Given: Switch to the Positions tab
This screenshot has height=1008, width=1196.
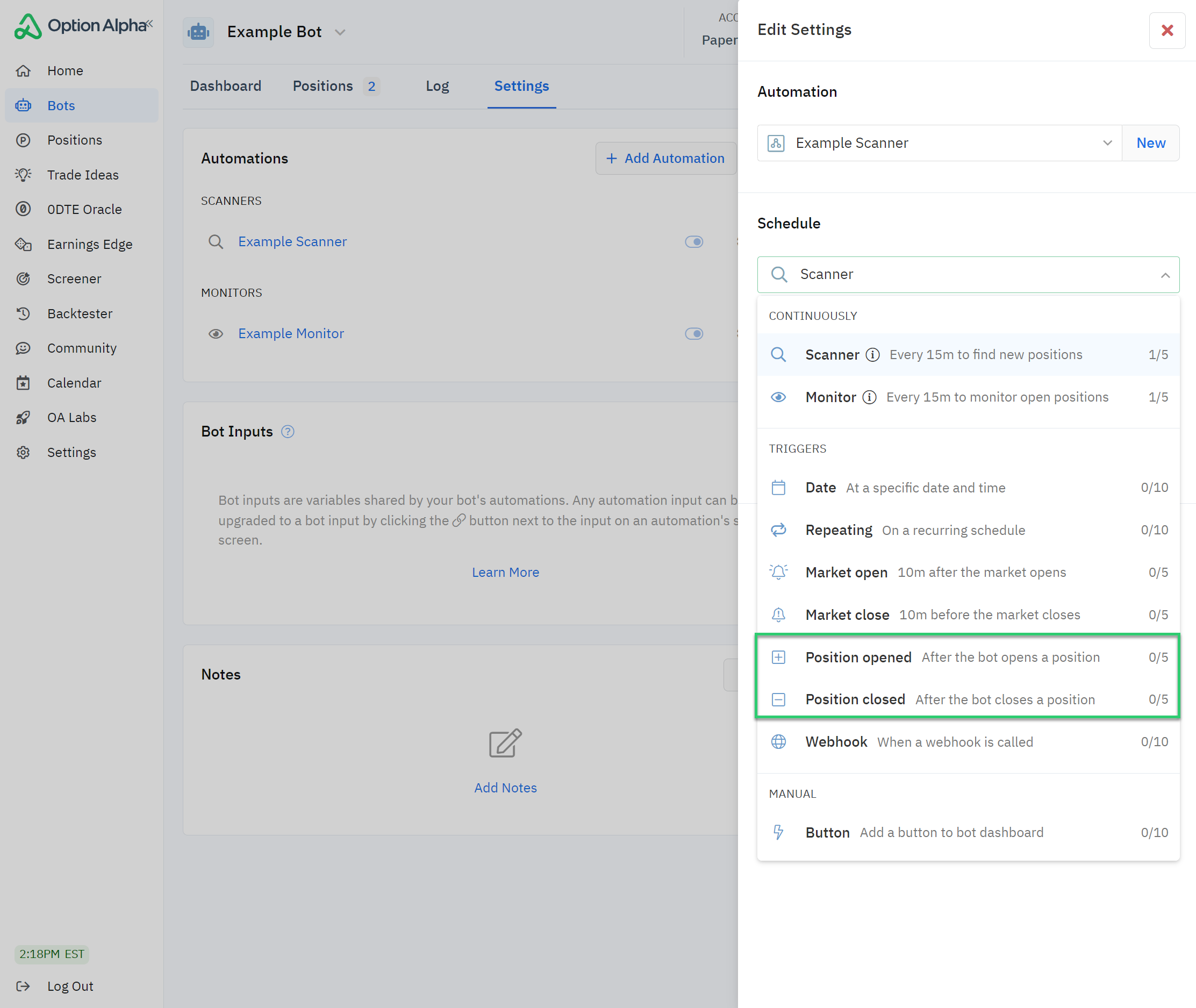Looking at the screenshot, I should (x=323, y=87).
